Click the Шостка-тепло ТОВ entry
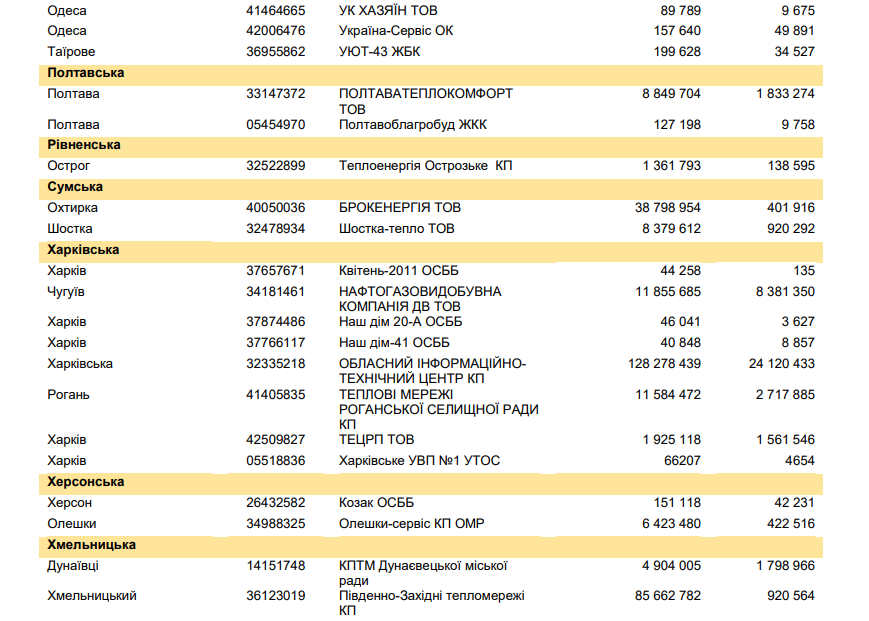Image resolution: width=869 pixels, height=621 pixels. (396, 229)
